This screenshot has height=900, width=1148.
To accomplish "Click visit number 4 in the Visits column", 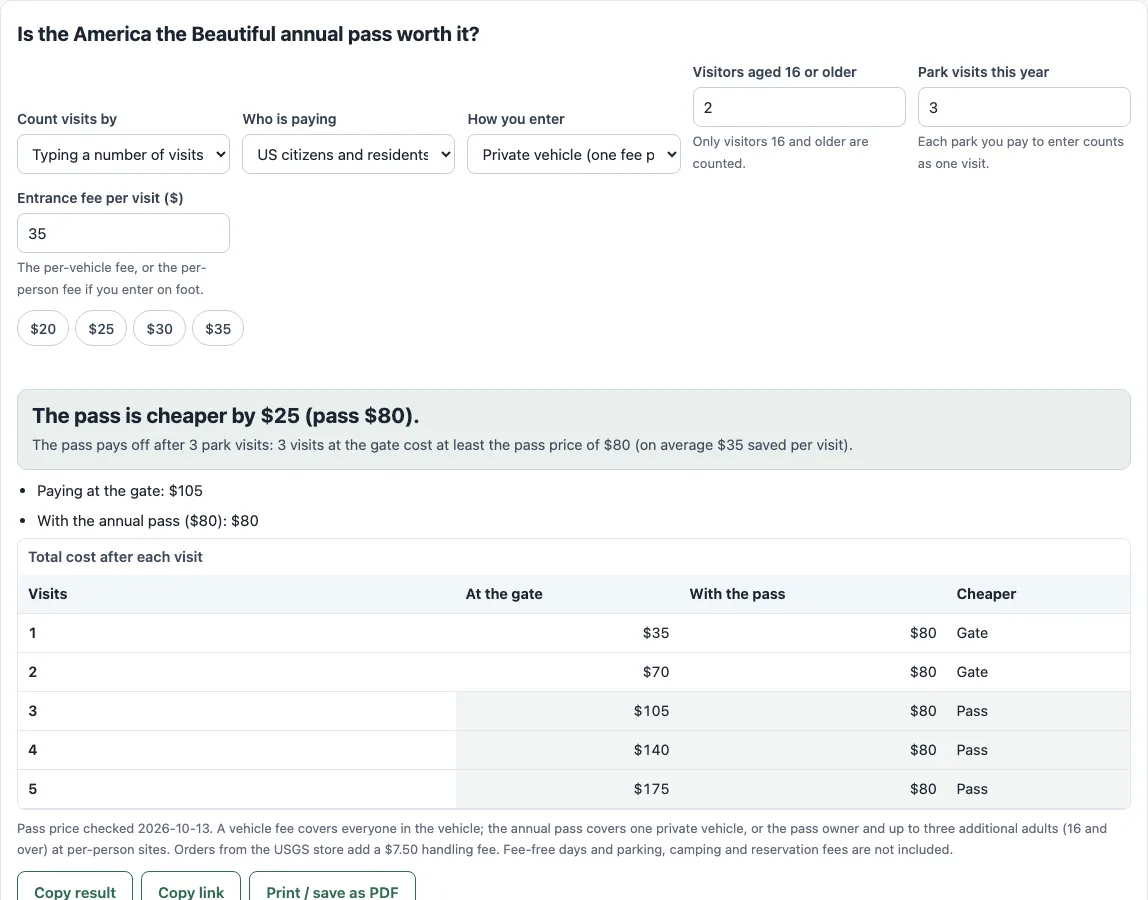I will [33, 749].
